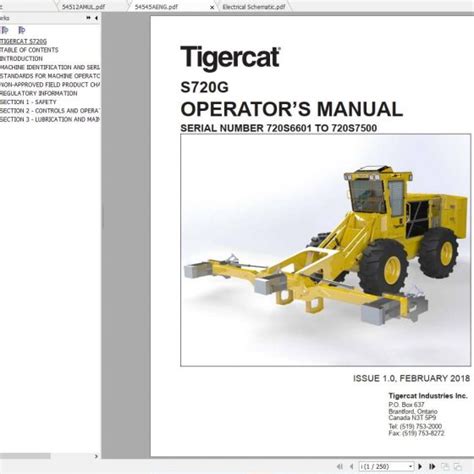Open the INTRODUCTION bookmark
This screenshot has height=474, width=474.
[21, 59]
